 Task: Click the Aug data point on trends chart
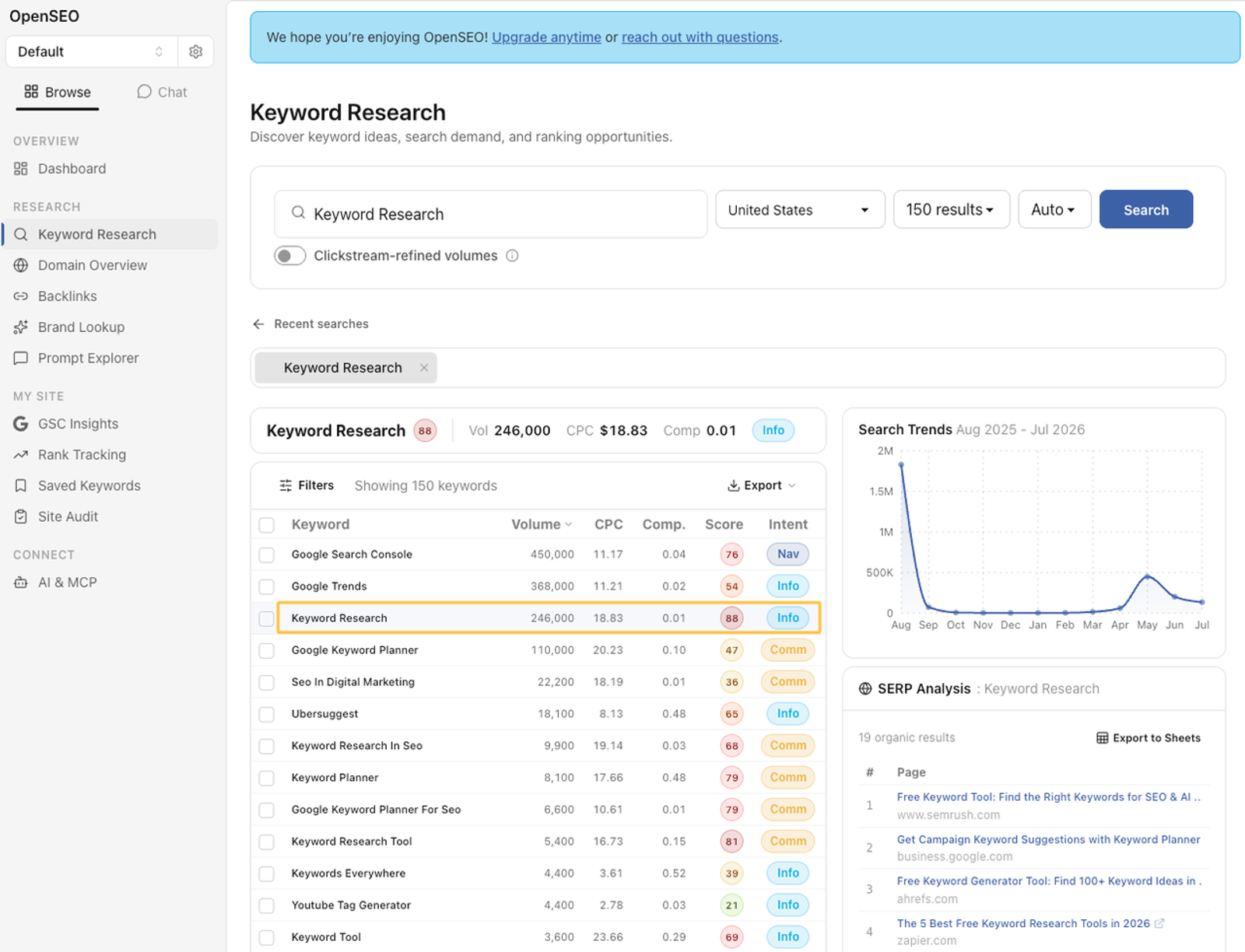(901, 465)
